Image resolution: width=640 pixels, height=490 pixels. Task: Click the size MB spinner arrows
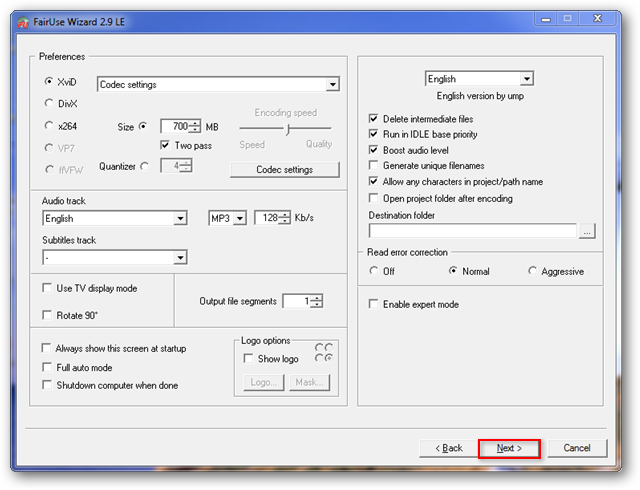click(195, 126)
